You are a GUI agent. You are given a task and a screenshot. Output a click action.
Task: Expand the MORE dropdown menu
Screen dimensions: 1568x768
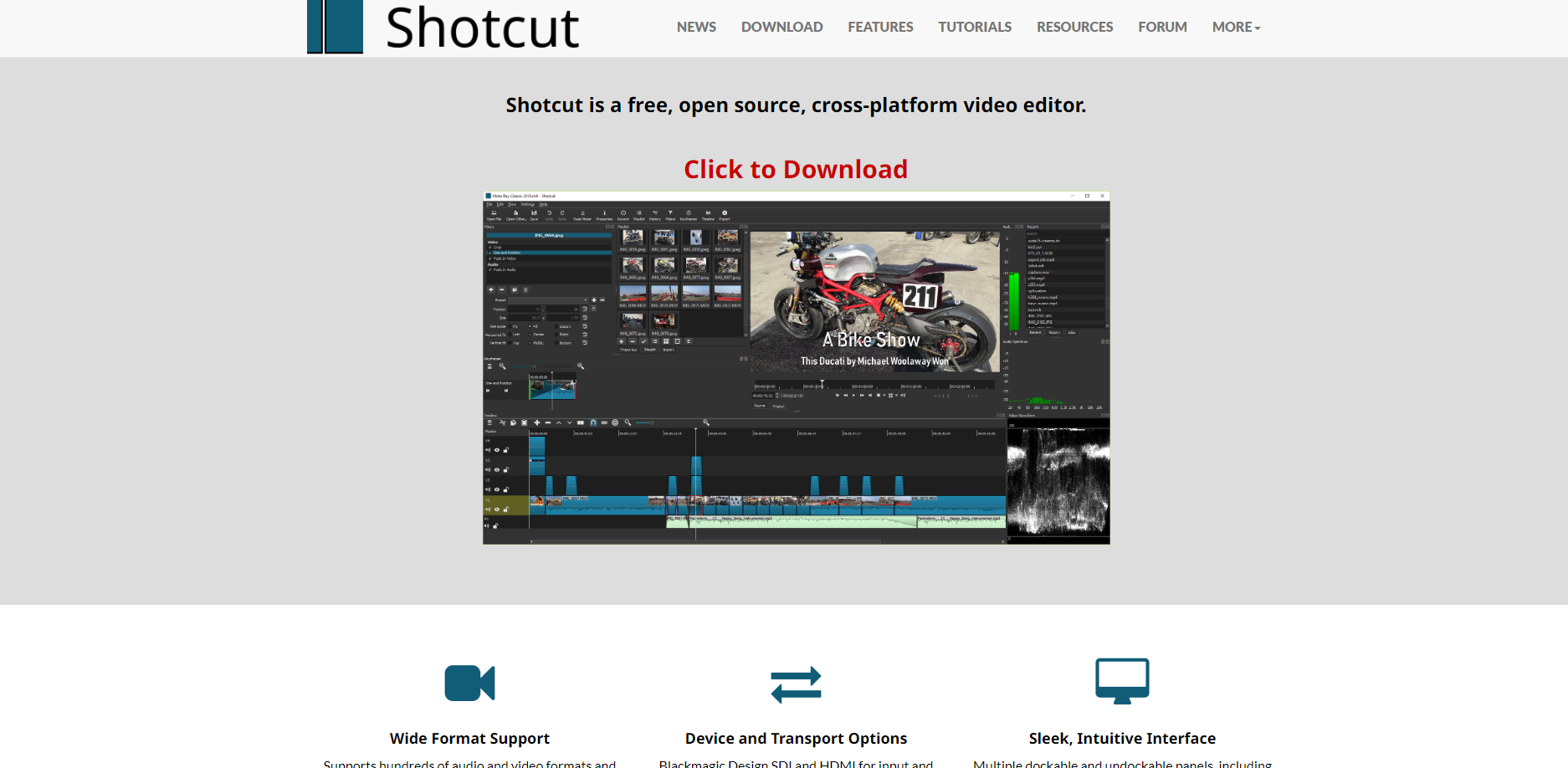tap(1236, 27)
